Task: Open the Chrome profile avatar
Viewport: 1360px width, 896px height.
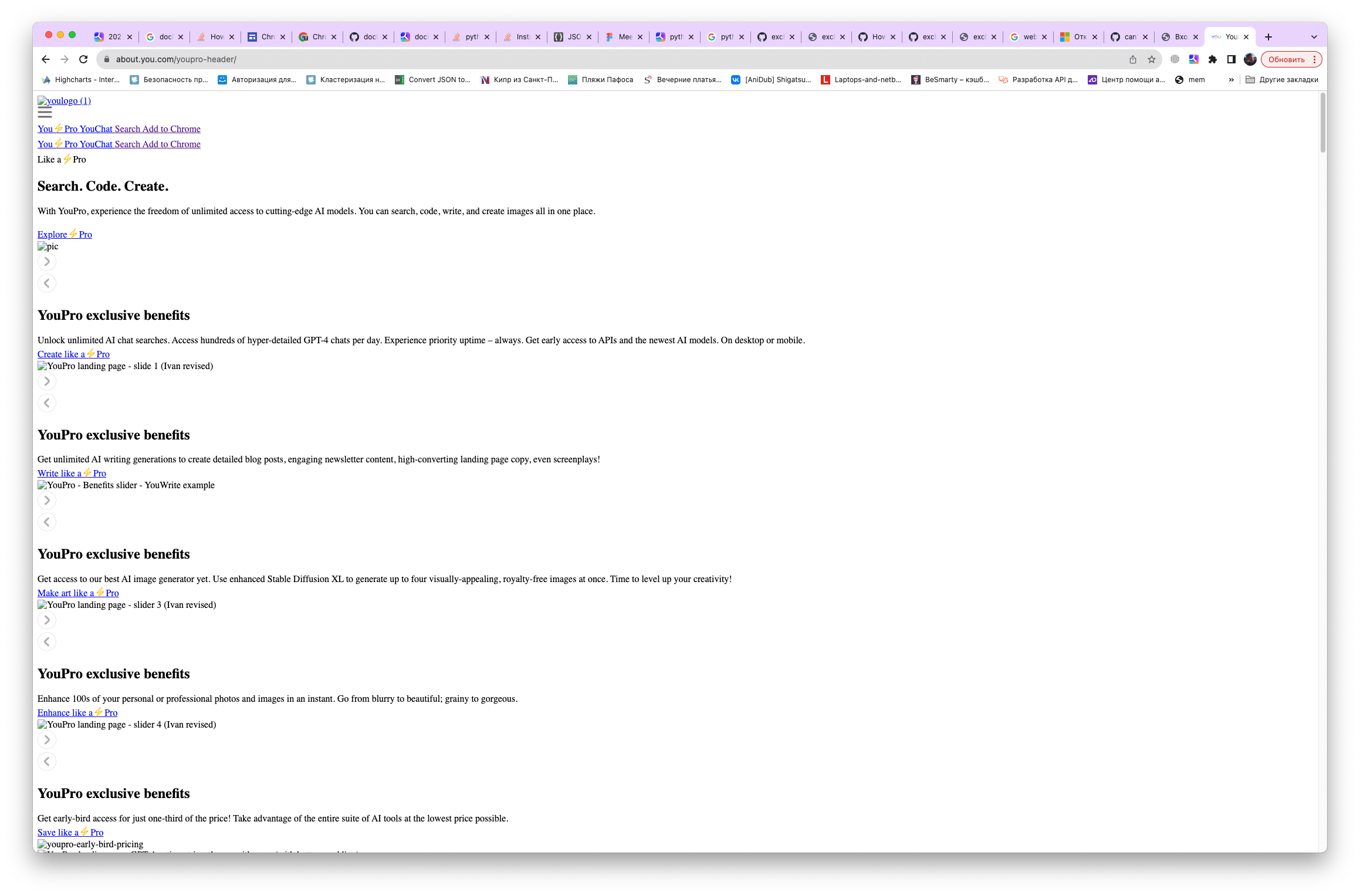Action: pos(1250,59)
